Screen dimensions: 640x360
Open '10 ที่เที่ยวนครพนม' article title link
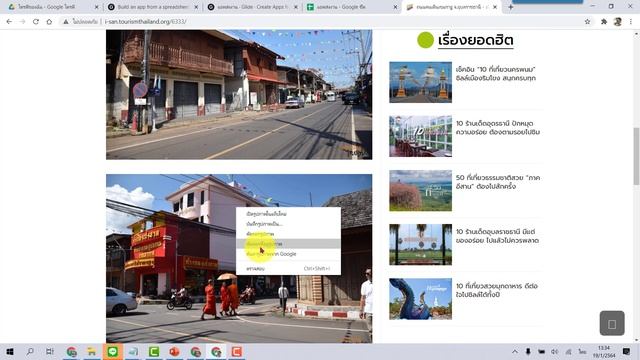click(x=496, y=73)
